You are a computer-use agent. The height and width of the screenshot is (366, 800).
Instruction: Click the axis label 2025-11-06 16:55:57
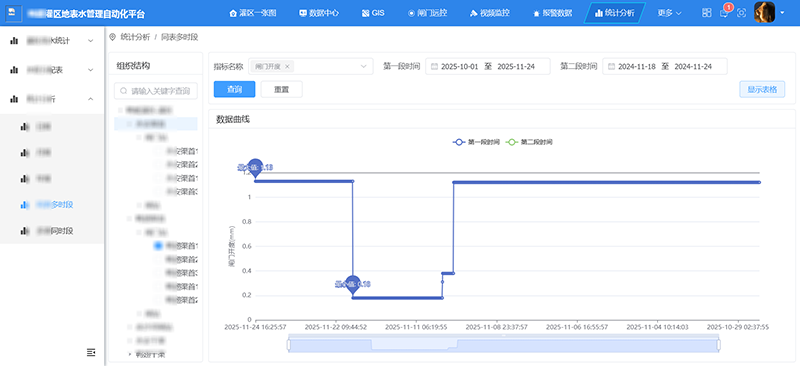(577, 327)
